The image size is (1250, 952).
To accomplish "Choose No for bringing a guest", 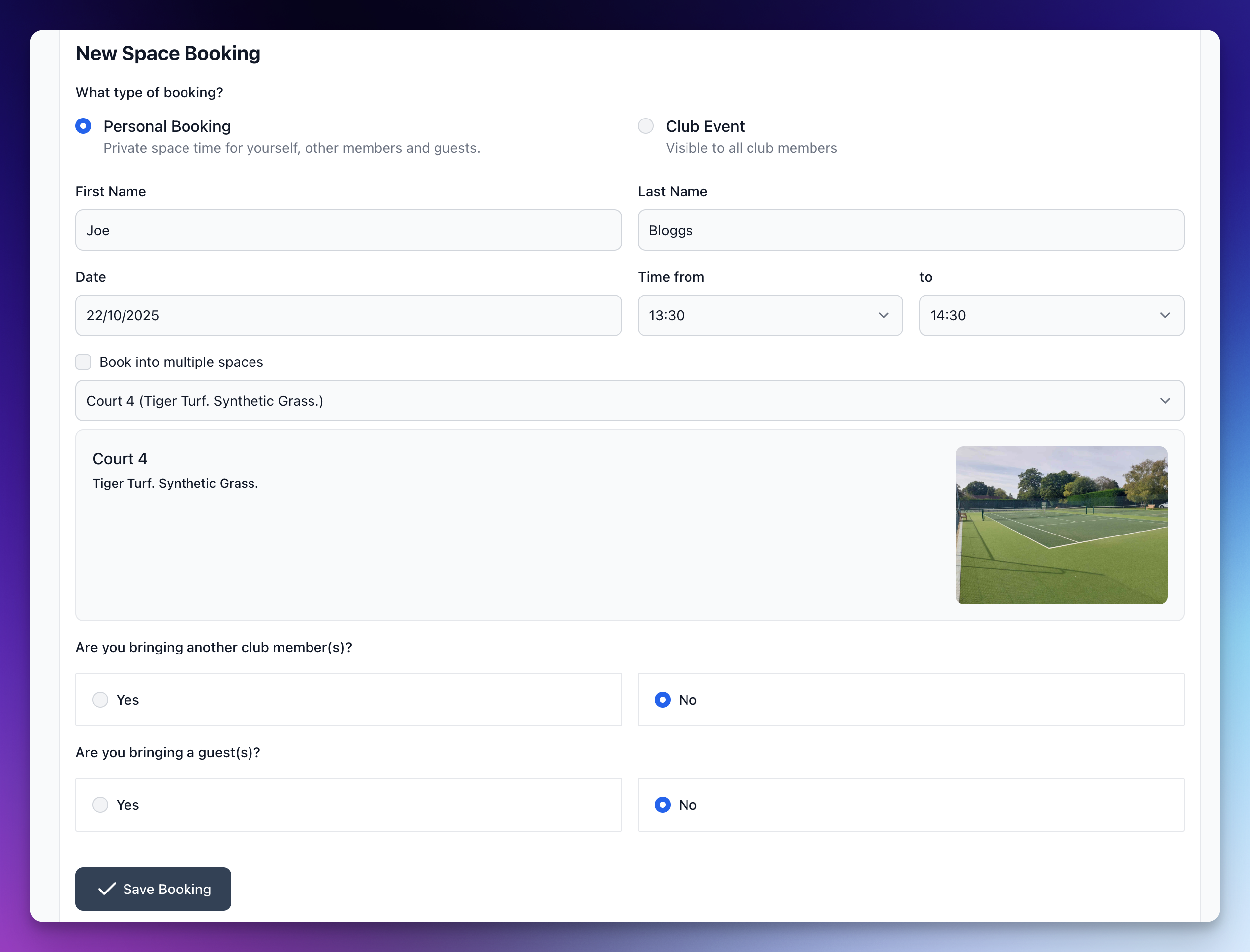I will [662, 805].
